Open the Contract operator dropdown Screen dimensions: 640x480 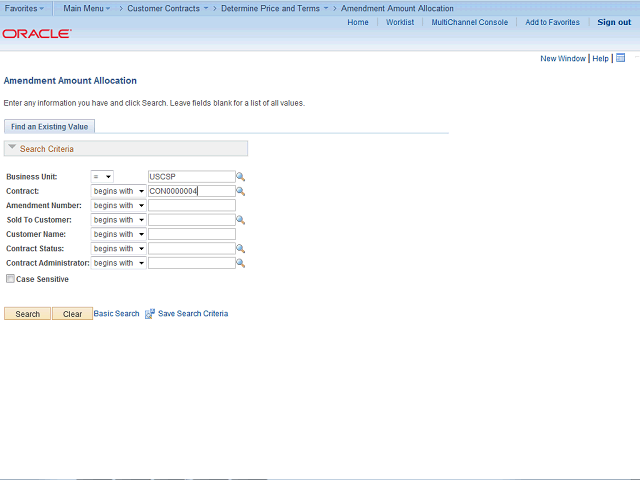pyautogui.click(x=118, y=191)
